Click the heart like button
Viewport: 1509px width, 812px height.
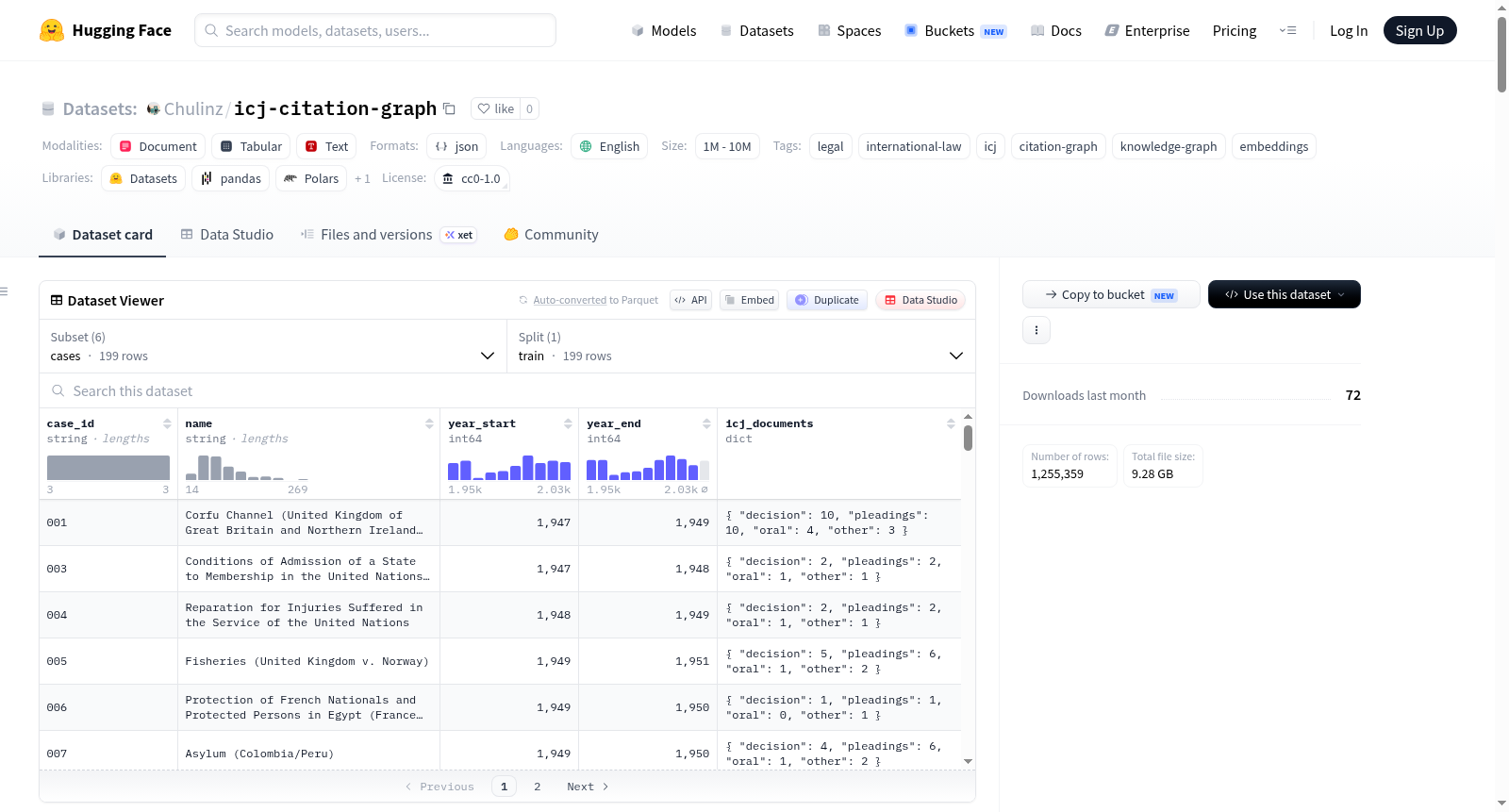pos(496,108)
